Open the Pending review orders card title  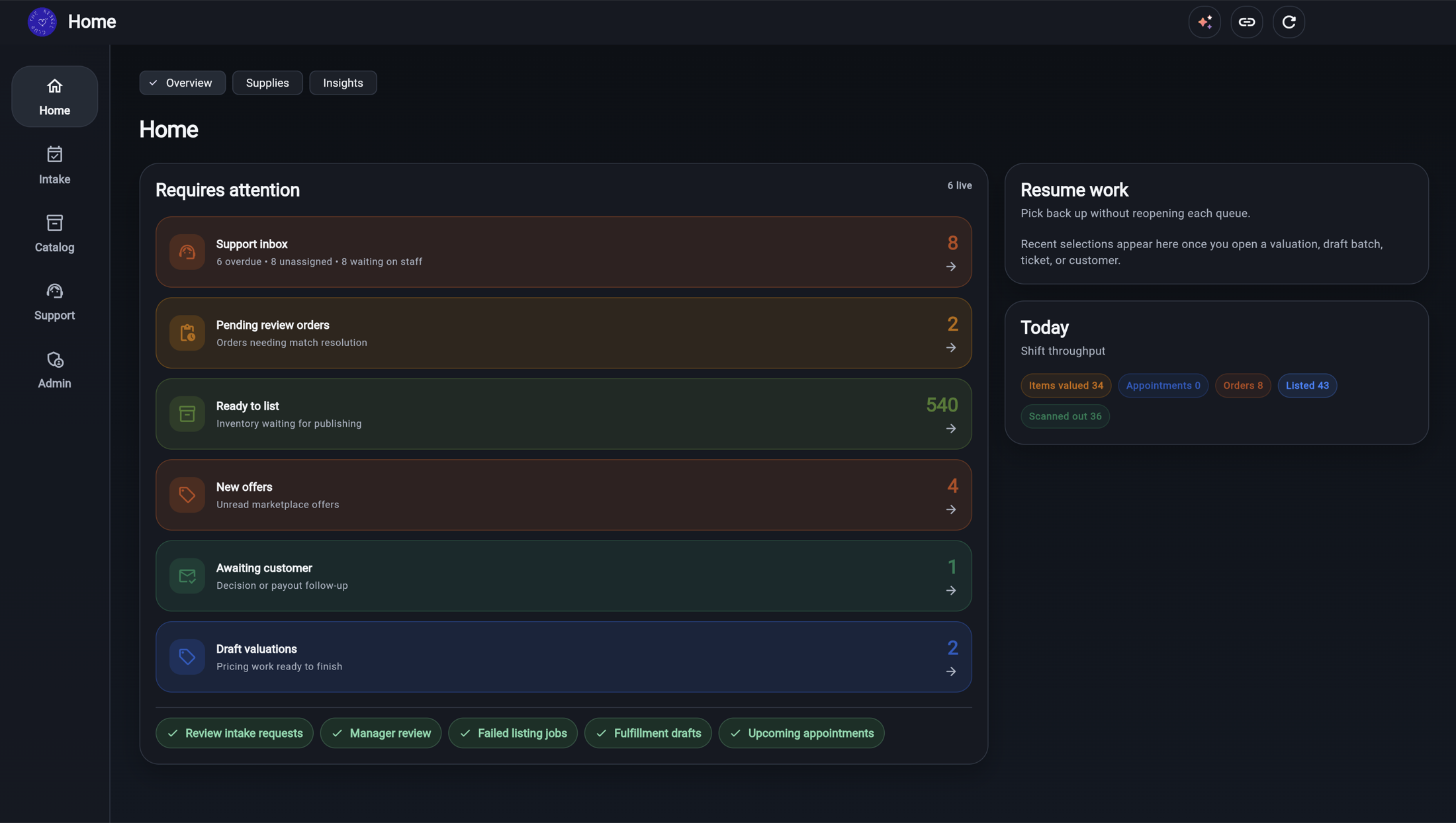click(x=273, y=325)
